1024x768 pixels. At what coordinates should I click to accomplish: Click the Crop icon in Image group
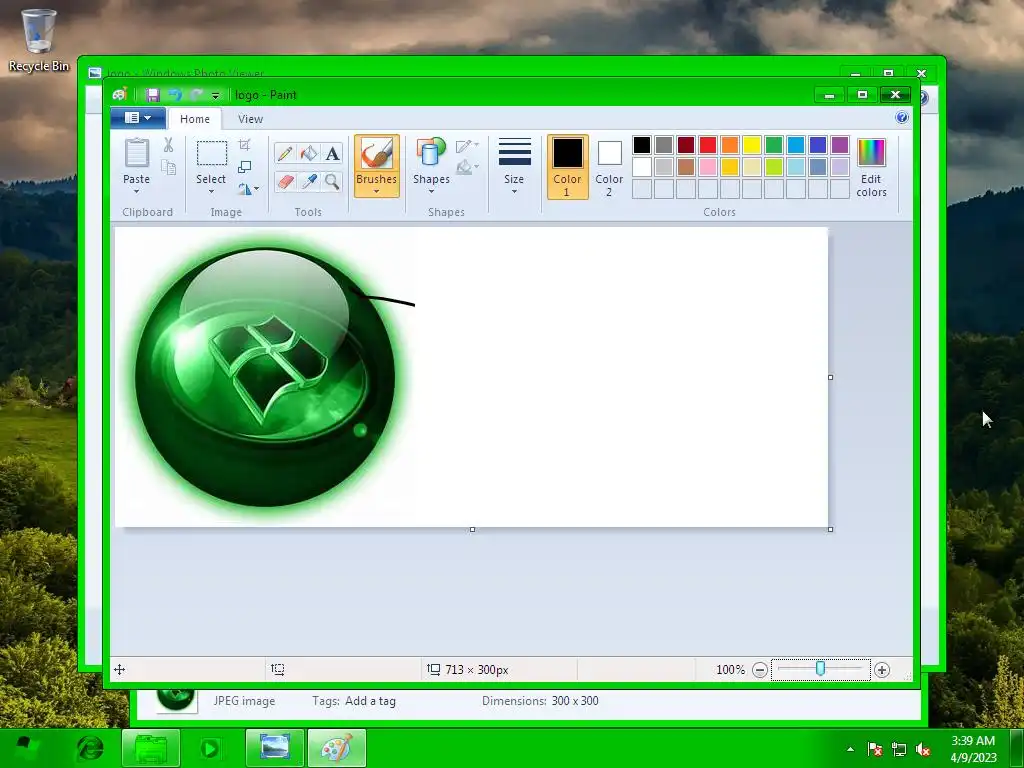pyautogui.click(x=244, y=144)
